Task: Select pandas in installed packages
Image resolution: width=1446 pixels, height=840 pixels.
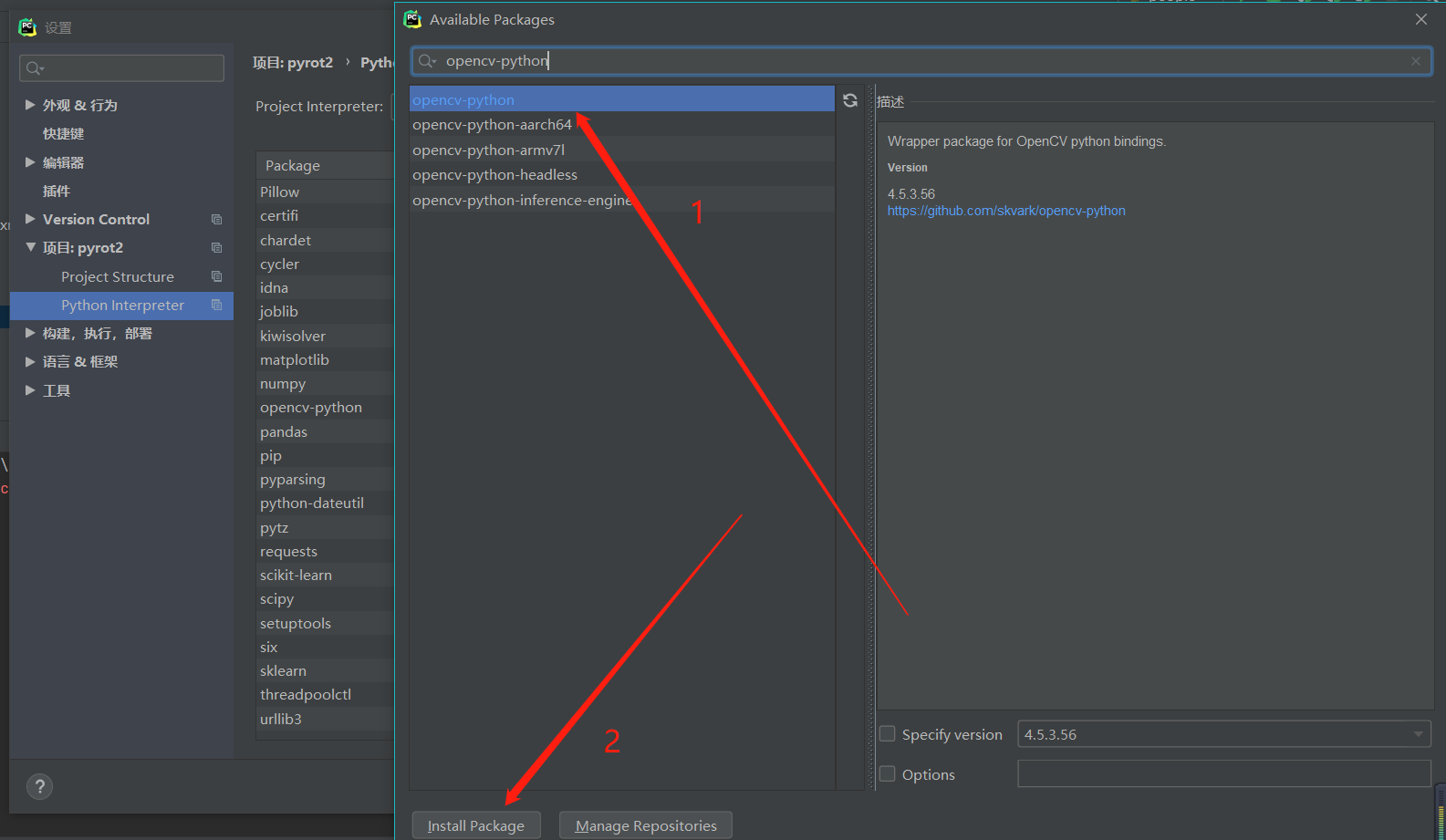Action: 325,431
